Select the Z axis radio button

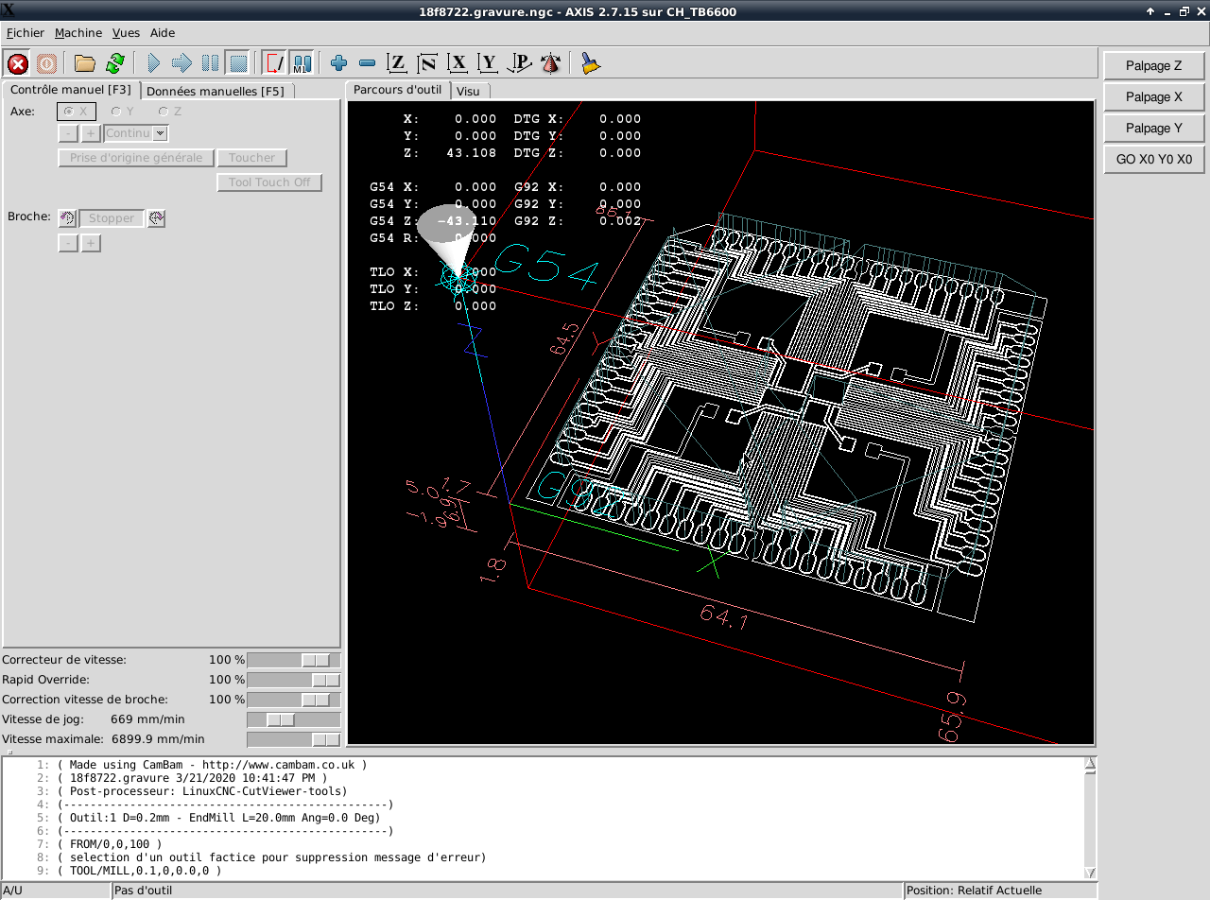163,112
